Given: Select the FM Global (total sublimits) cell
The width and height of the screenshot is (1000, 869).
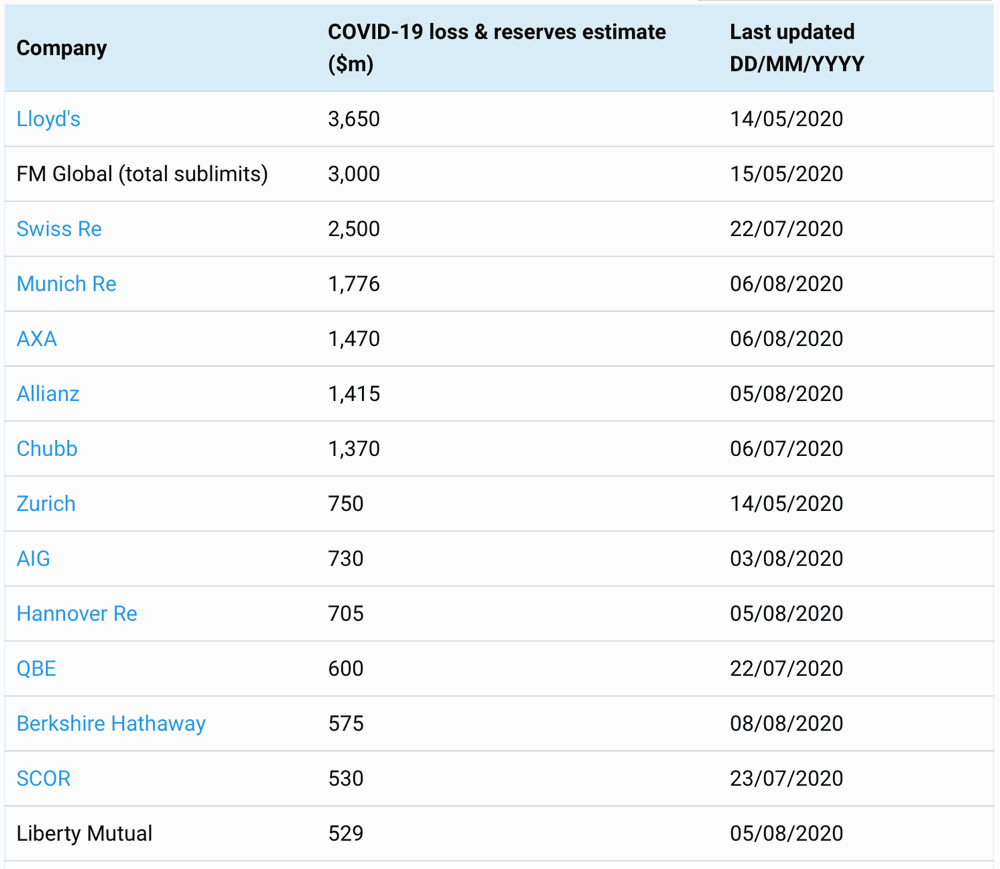Looking at the screenshot, I should click(142, 174).
